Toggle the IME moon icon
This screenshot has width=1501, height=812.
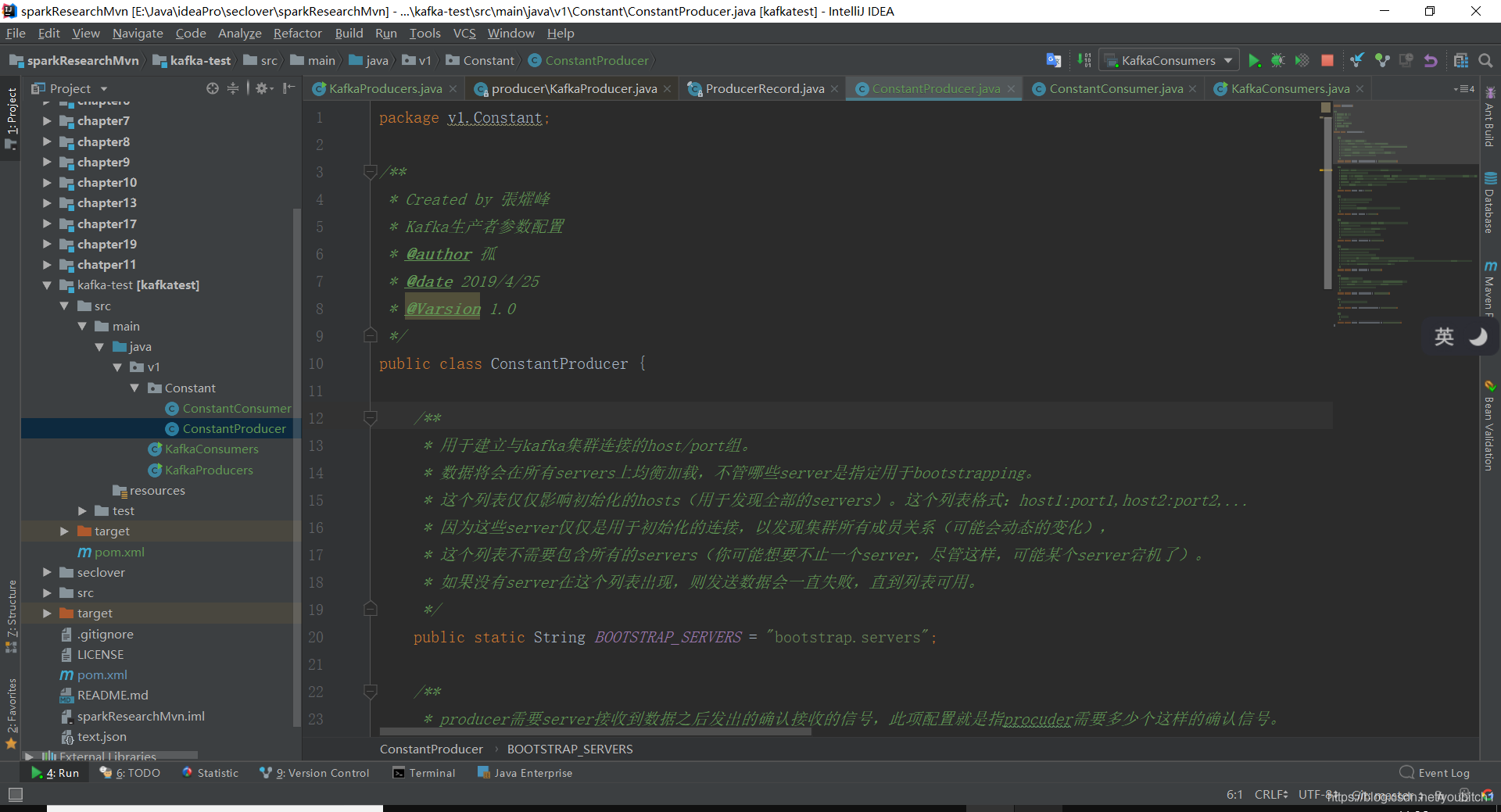[x=1478, y=337]
